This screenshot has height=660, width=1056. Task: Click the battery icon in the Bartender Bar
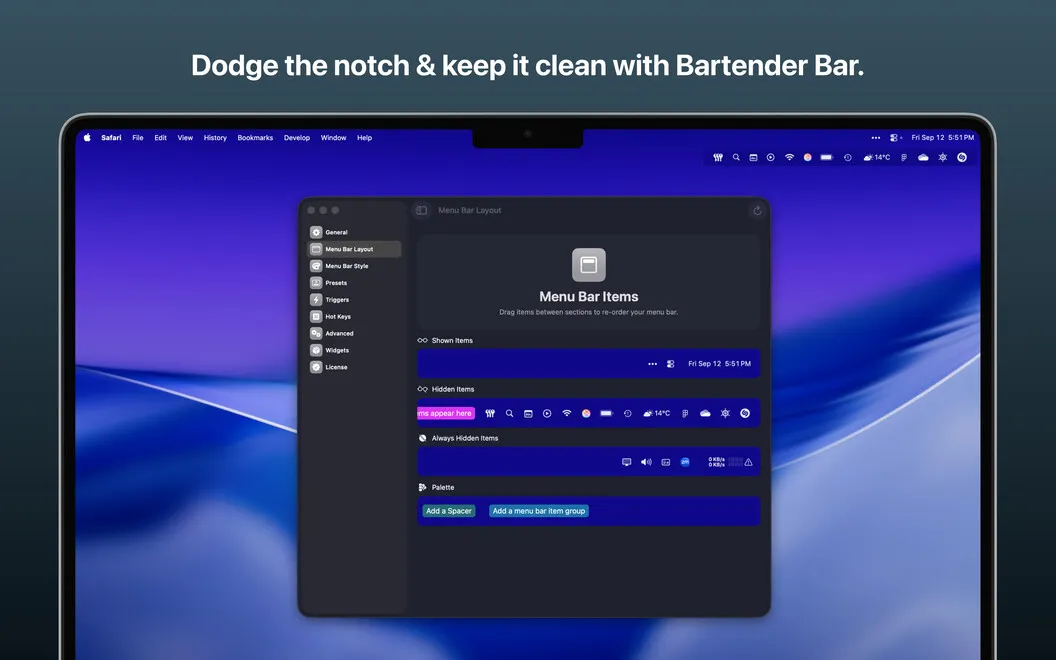827,158
